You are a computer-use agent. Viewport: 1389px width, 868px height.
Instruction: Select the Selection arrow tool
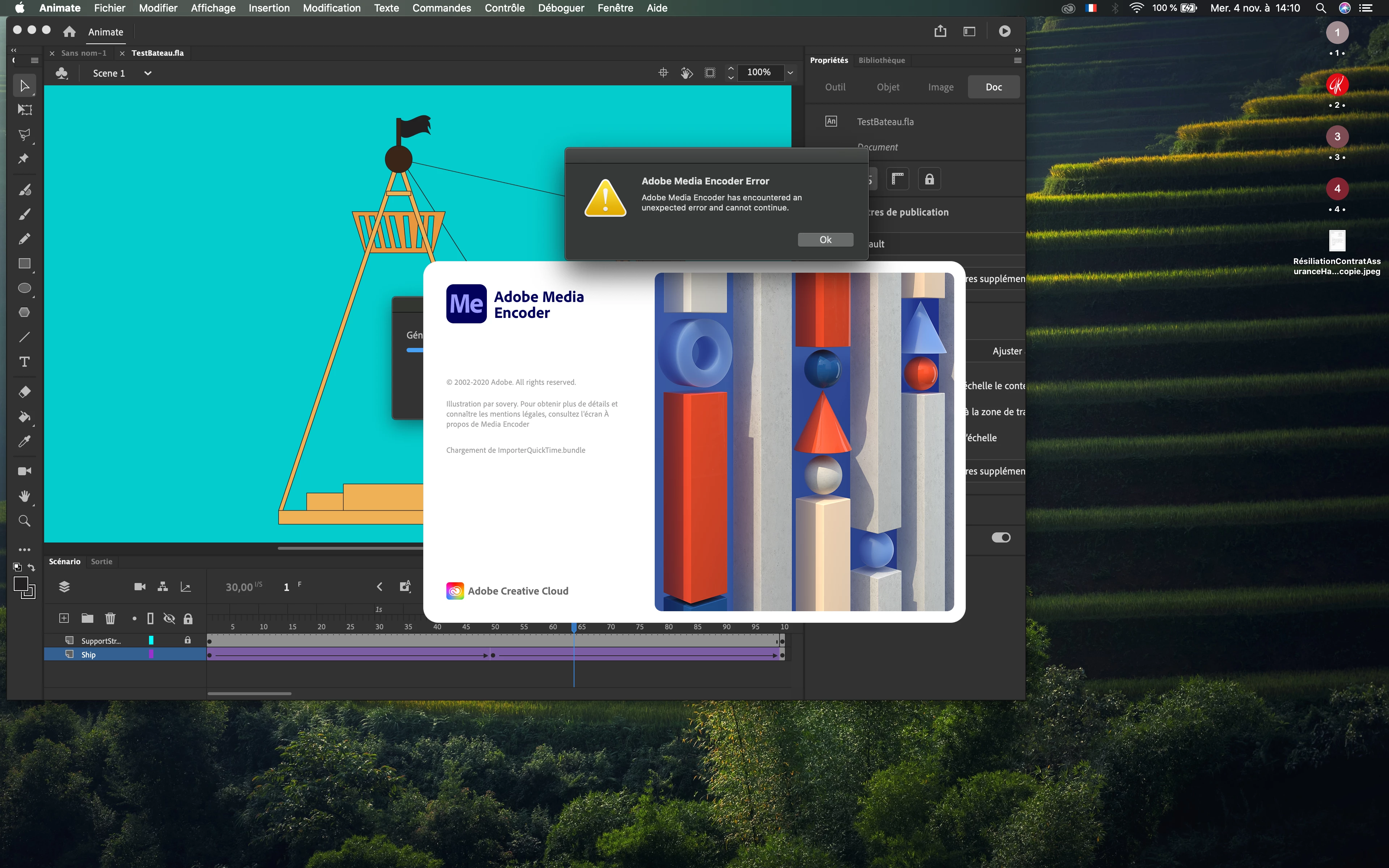point(24,86)
